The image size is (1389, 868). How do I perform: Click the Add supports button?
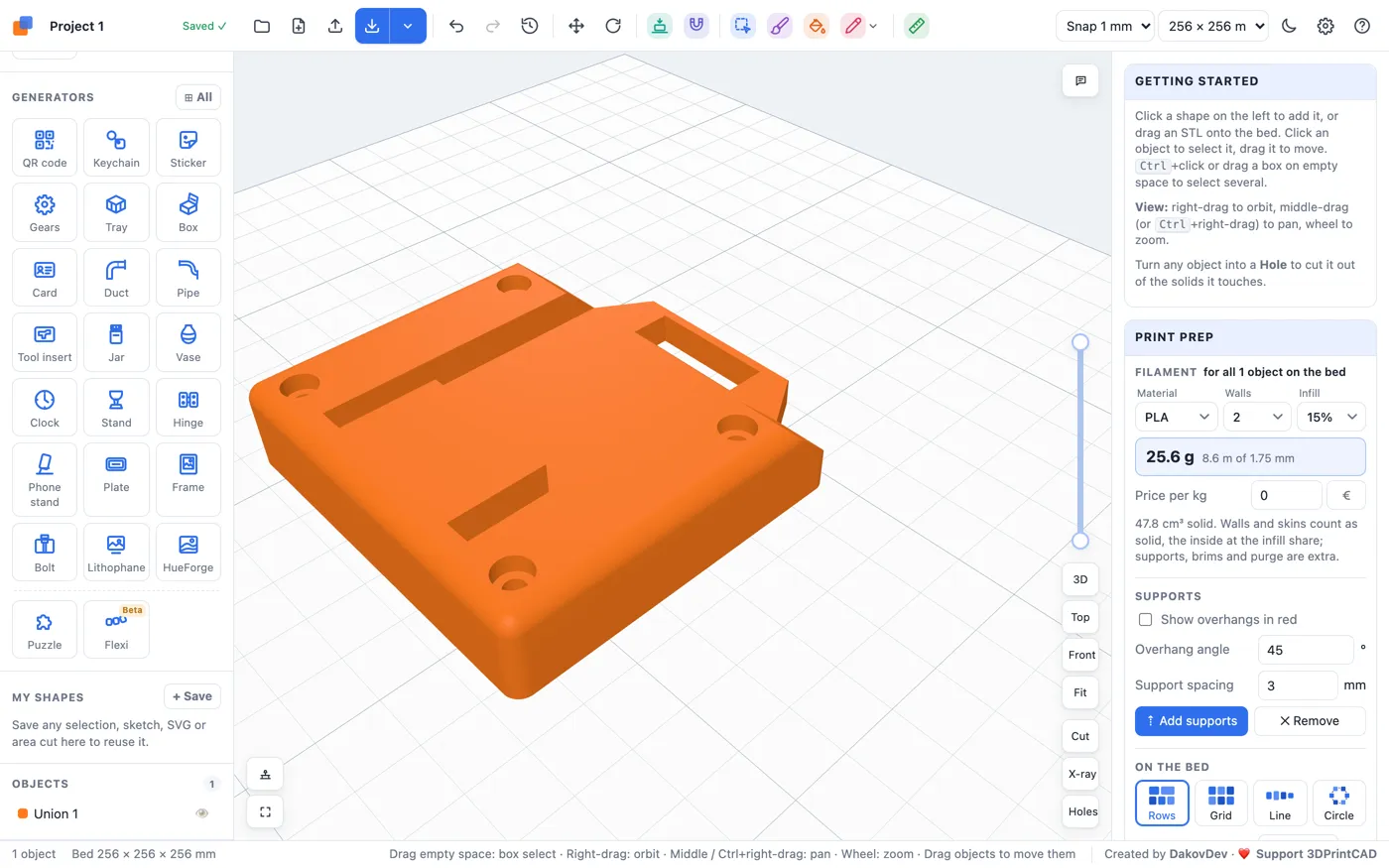click(x=1193, y=721)
